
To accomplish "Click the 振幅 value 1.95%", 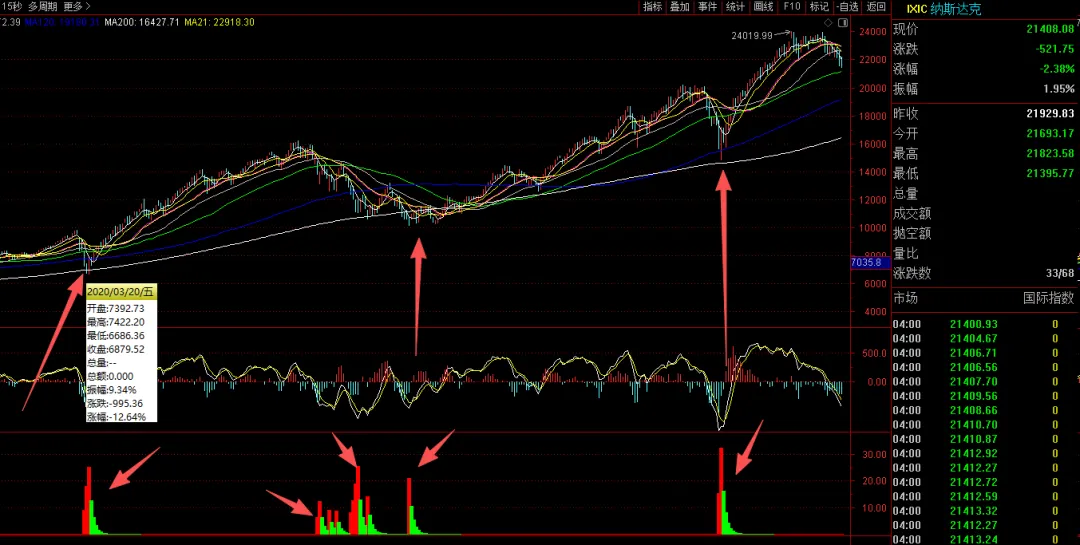I will click(x=1057, y=89).
